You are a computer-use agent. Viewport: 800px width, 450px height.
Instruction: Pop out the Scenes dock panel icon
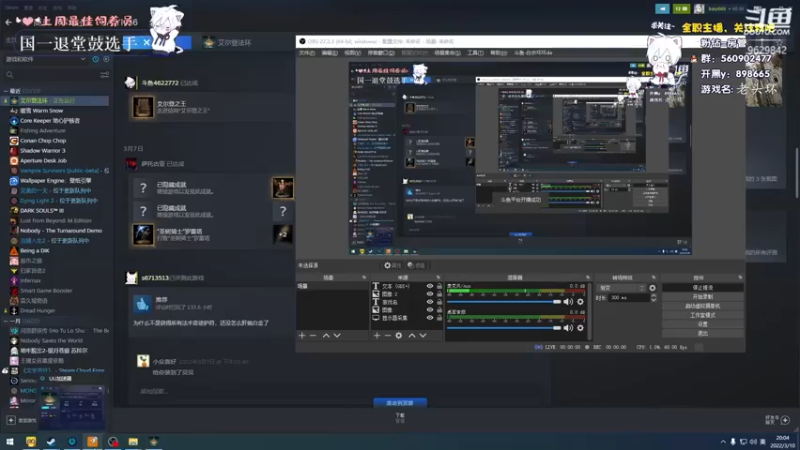[x=364, y=278]
